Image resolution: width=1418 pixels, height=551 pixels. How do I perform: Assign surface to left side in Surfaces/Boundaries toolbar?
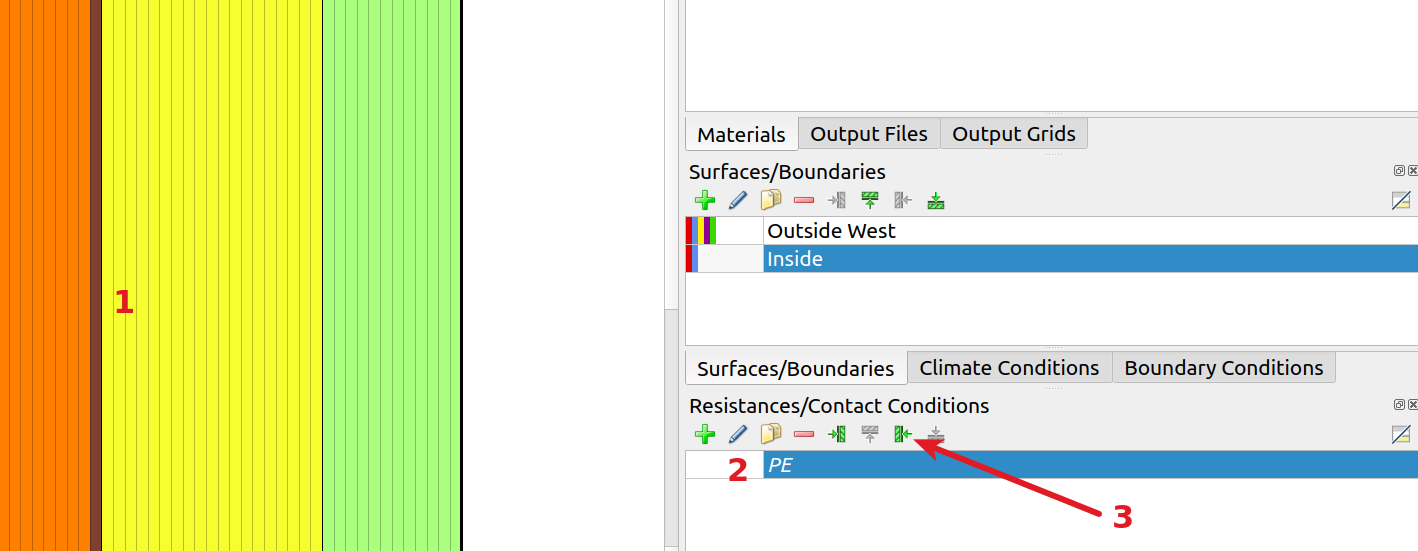[837, 200]
